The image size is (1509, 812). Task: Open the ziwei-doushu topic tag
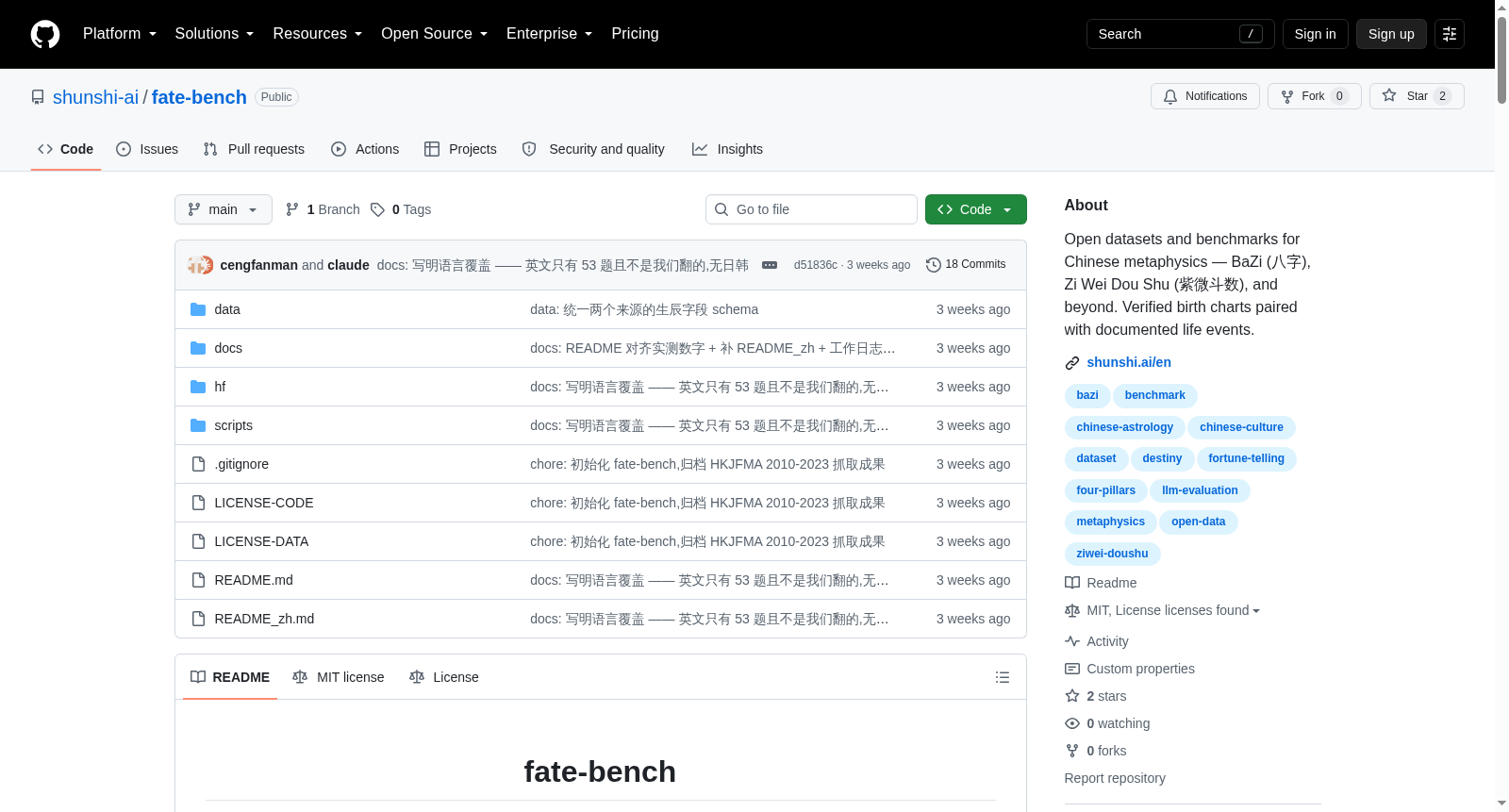pos(1113,554)
